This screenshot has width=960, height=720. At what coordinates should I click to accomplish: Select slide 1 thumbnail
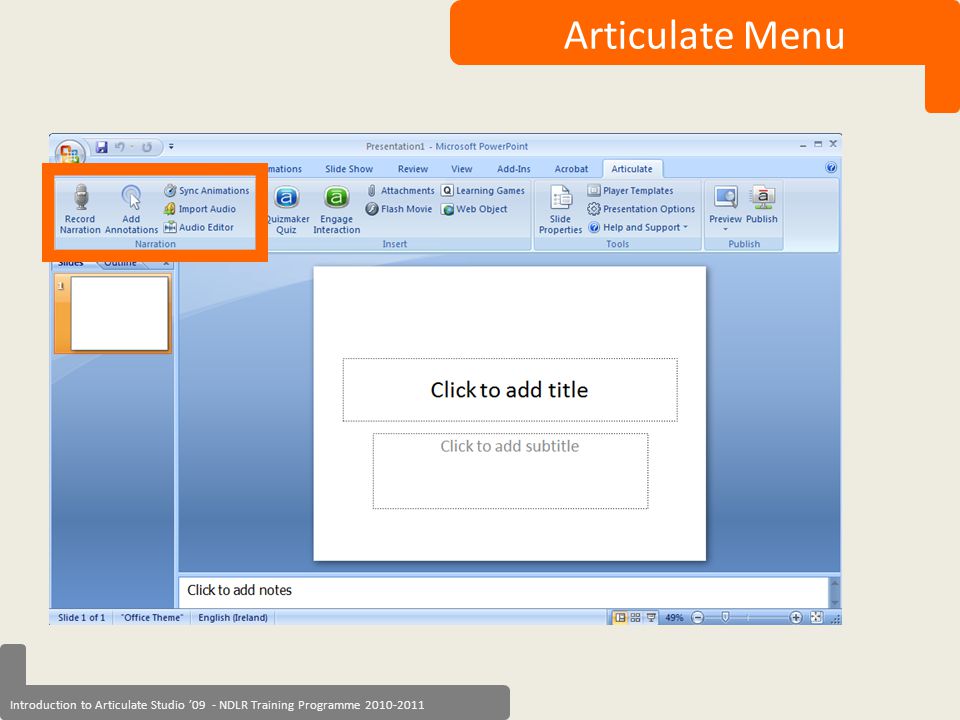[119, 313]
